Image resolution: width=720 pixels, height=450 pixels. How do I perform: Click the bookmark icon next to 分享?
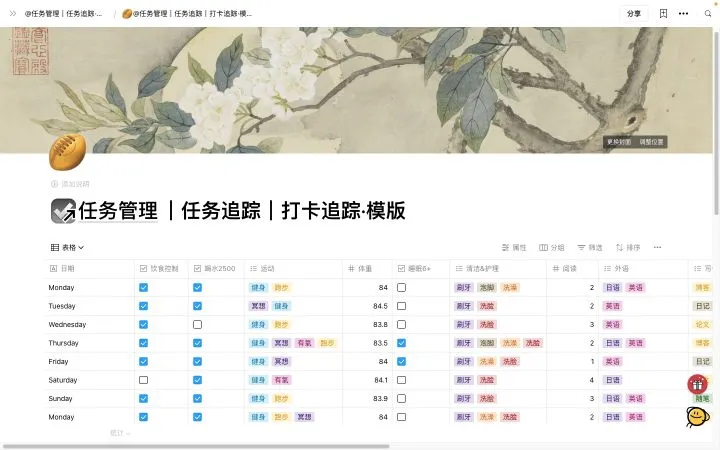tap(663, 14)
